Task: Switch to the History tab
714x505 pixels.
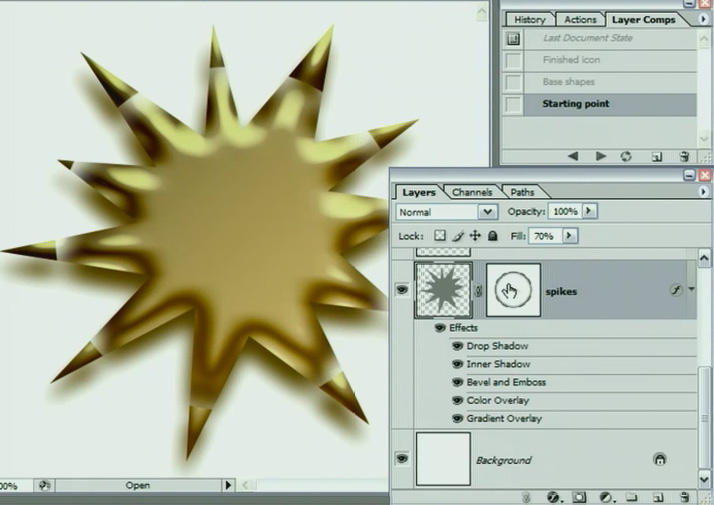Action: 529,19
